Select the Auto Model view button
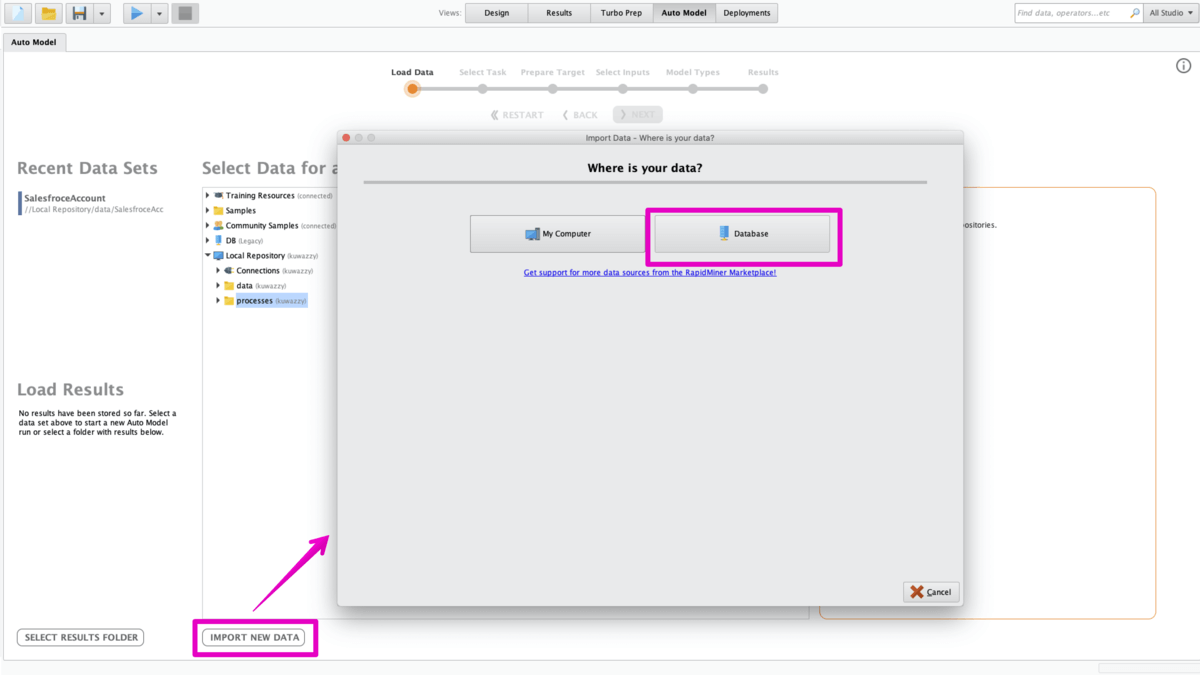 click(684, 13)
